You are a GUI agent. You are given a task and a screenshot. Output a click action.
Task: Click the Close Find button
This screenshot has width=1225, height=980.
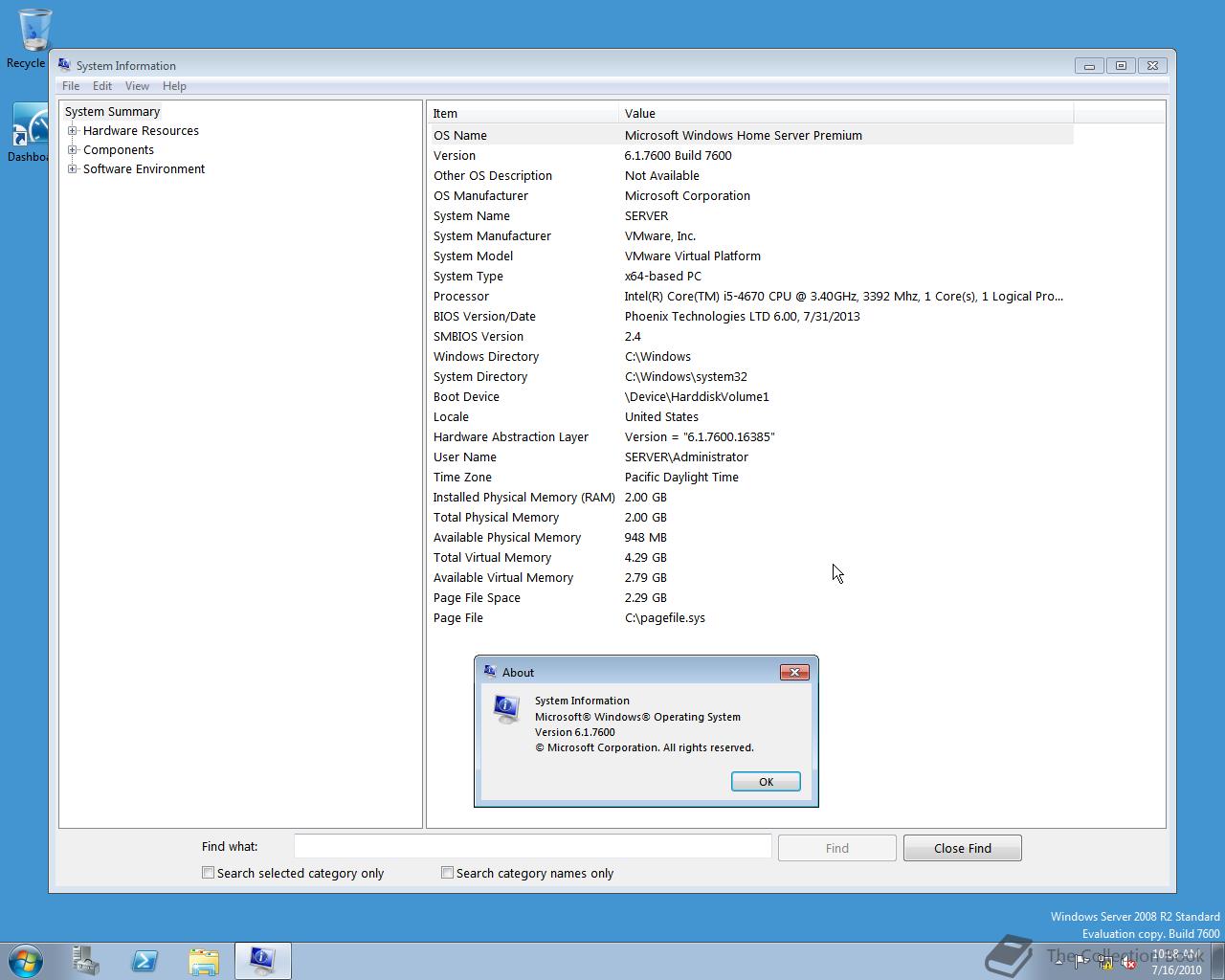[x=963, y=848]
